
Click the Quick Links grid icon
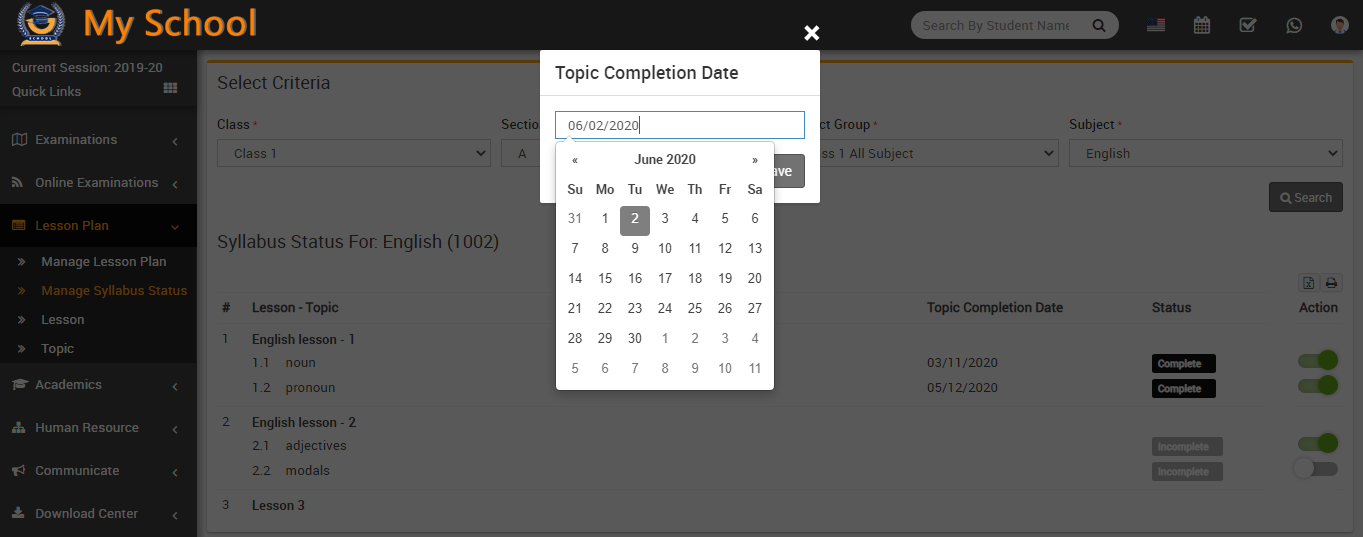170,89
